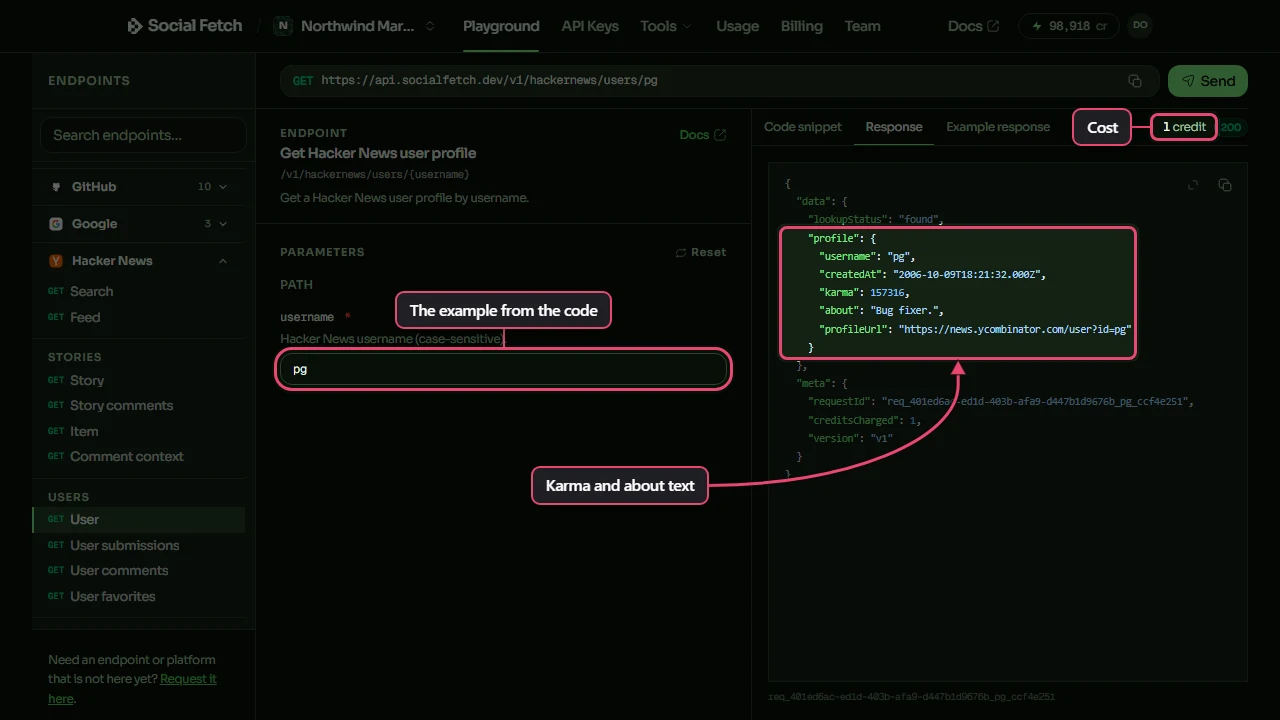Open the Usage page

coord(738,26)
